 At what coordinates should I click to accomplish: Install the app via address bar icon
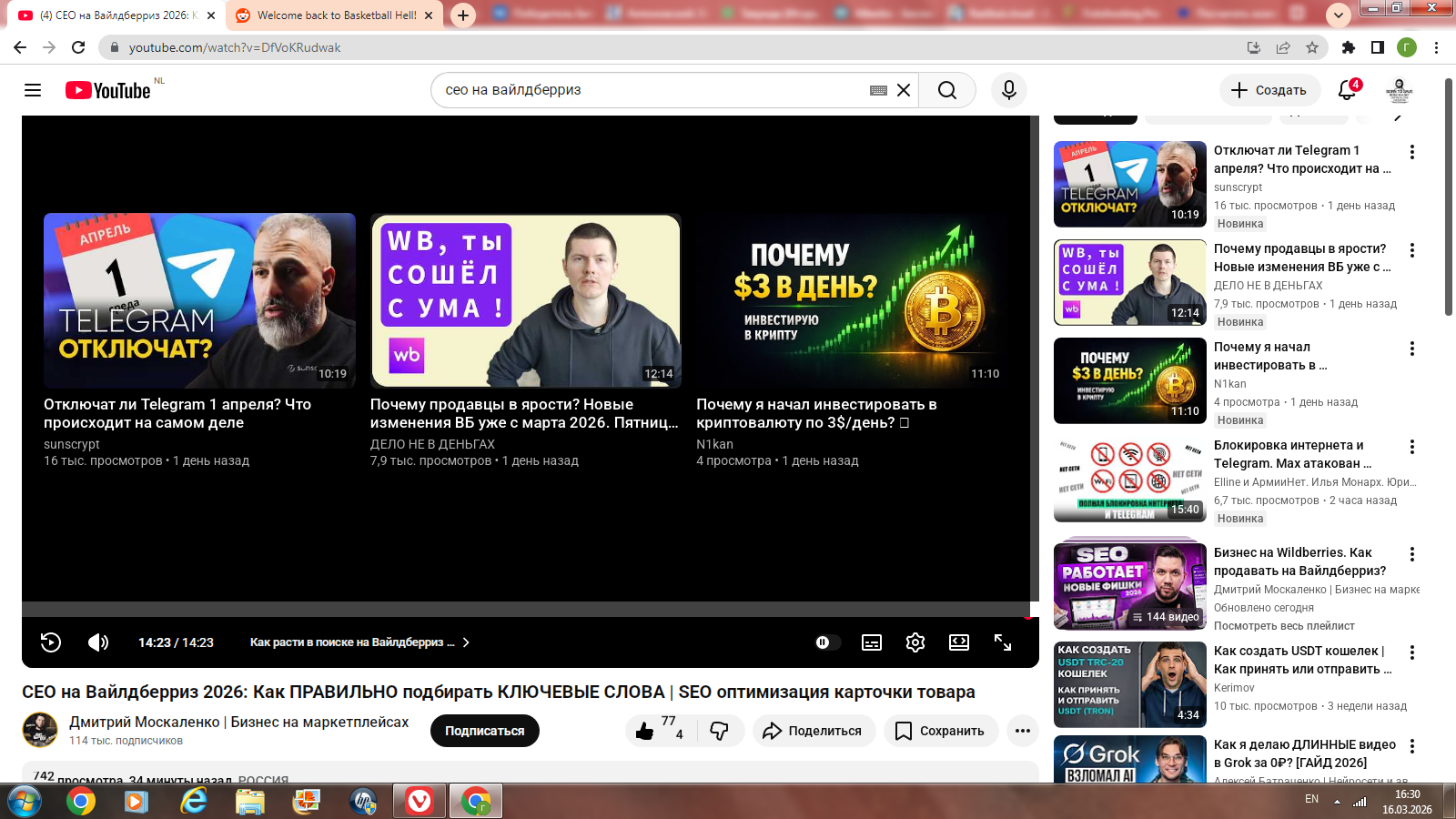tap(1254, 47)
